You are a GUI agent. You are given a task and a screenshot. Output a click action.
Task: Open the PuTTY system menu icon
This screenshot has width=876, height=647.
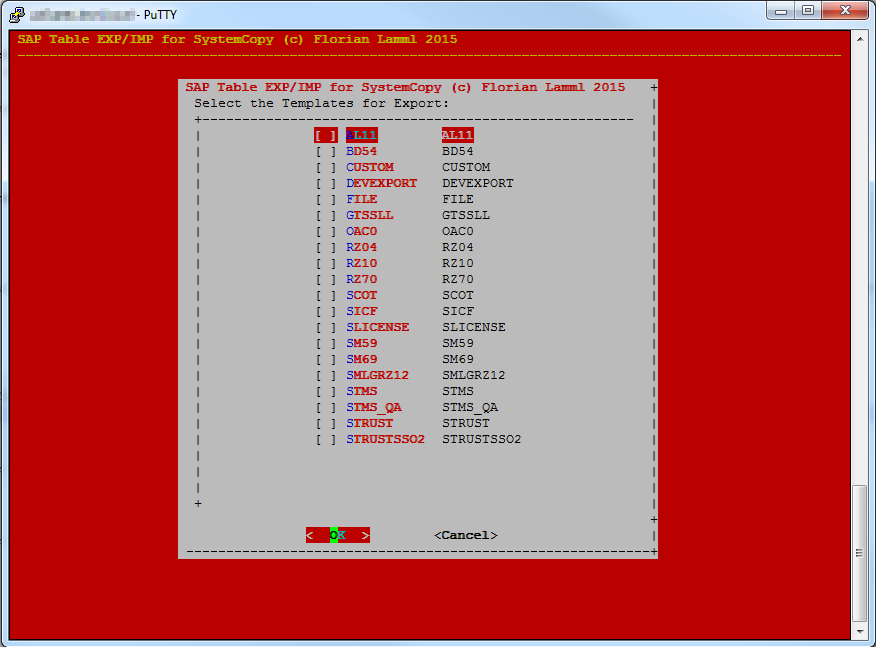17,14
